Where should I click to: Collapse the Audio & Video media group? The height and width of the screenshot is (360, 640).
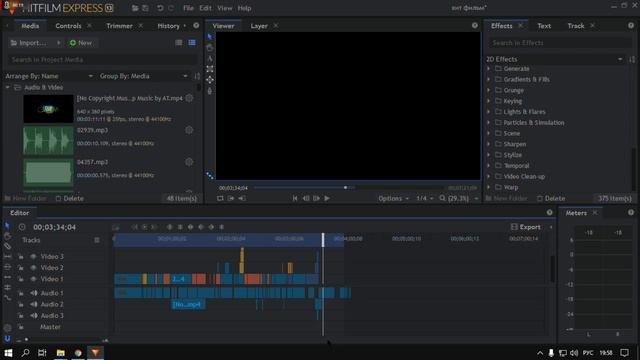click(7, 87)
